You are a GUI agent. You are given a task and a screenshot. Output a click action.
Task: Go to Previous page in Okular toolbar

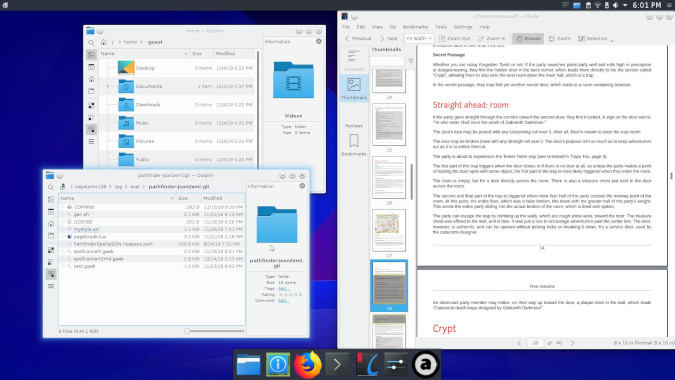(x=358, y=38)
